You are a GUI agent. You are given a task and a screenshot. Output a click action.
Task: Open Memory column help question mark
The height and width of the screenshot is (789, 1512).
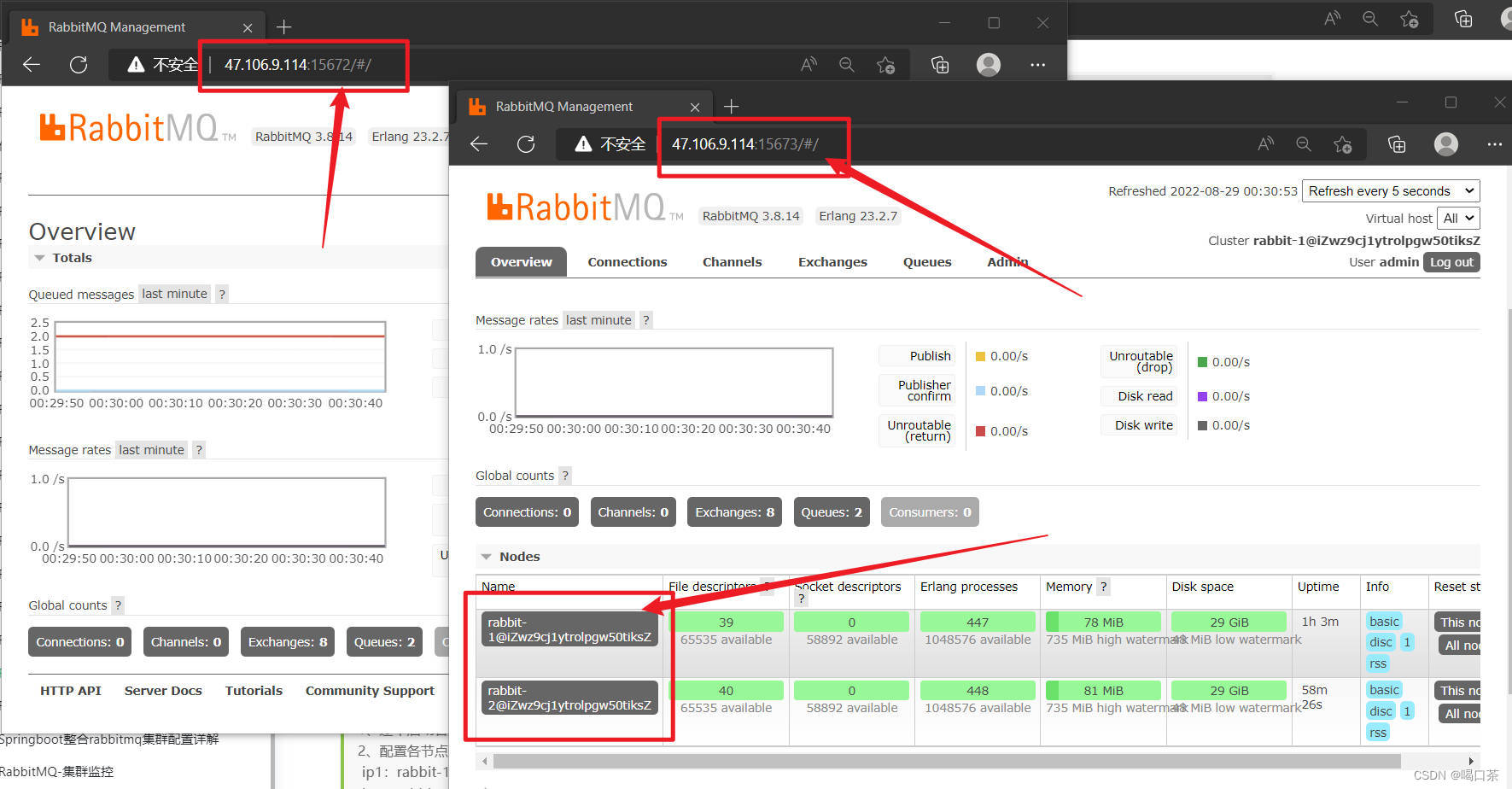[1103, 587]
